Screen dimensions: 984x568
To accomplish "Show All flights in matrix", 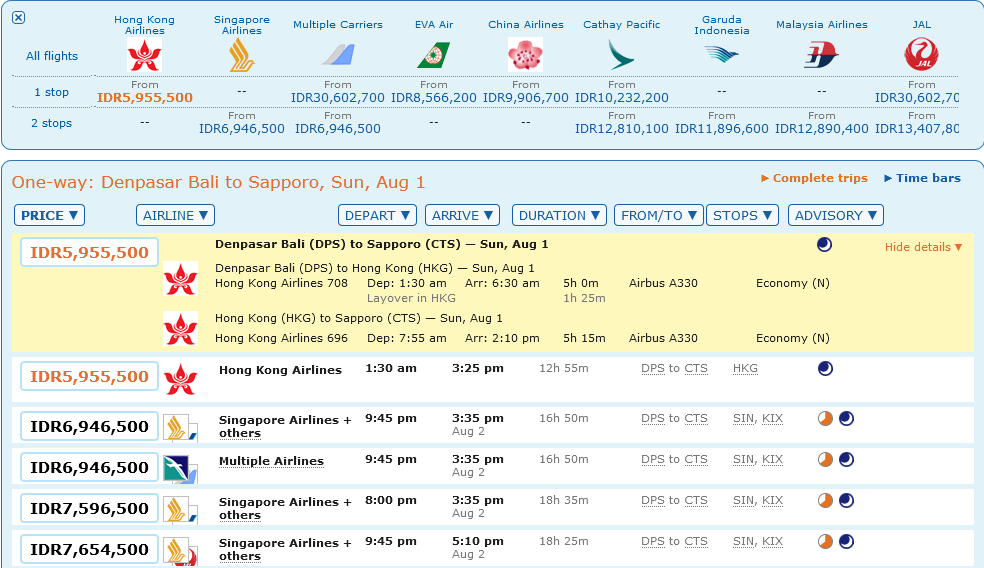I will (52, 56).
